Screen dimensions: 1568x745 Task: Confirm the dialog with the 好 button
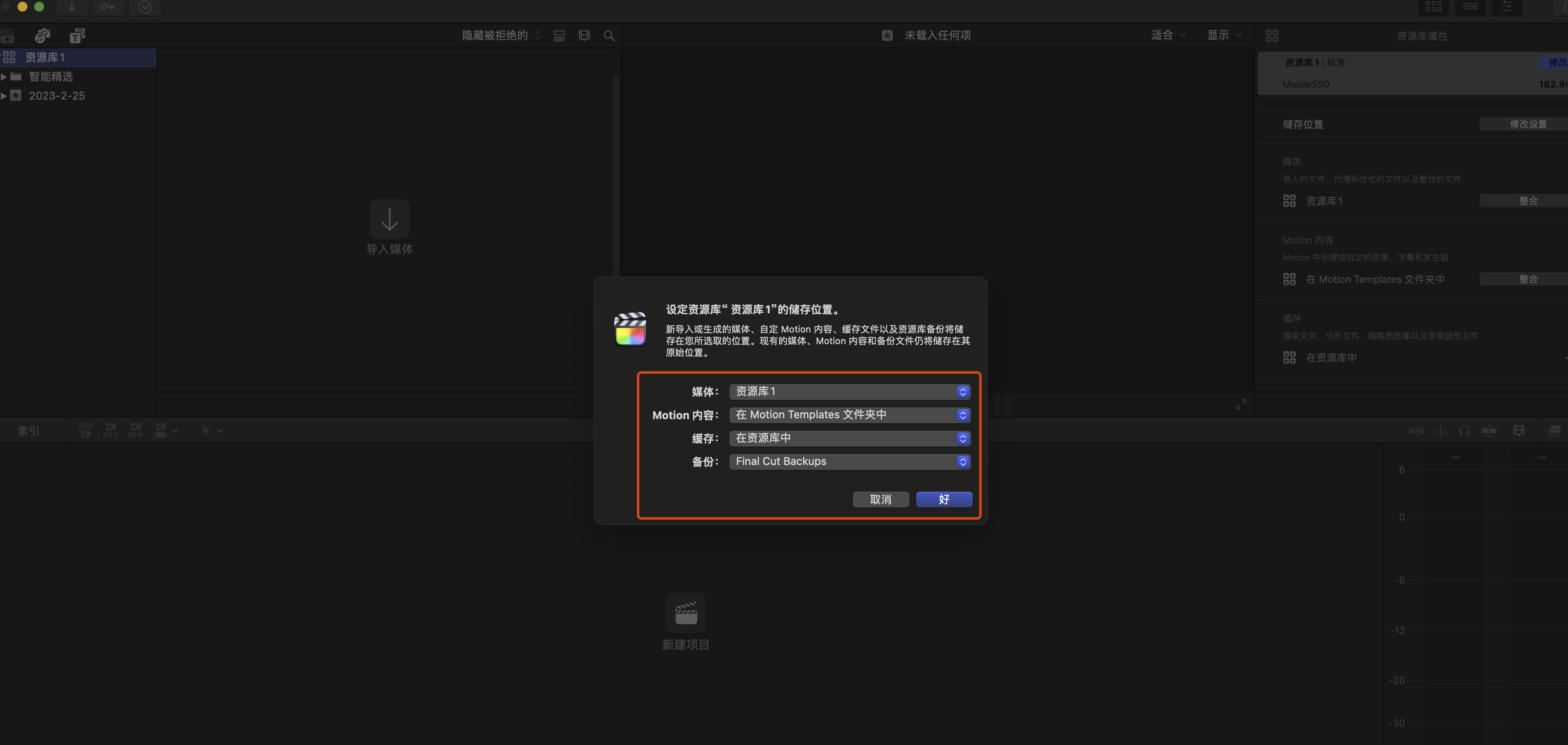click(944, 500)
